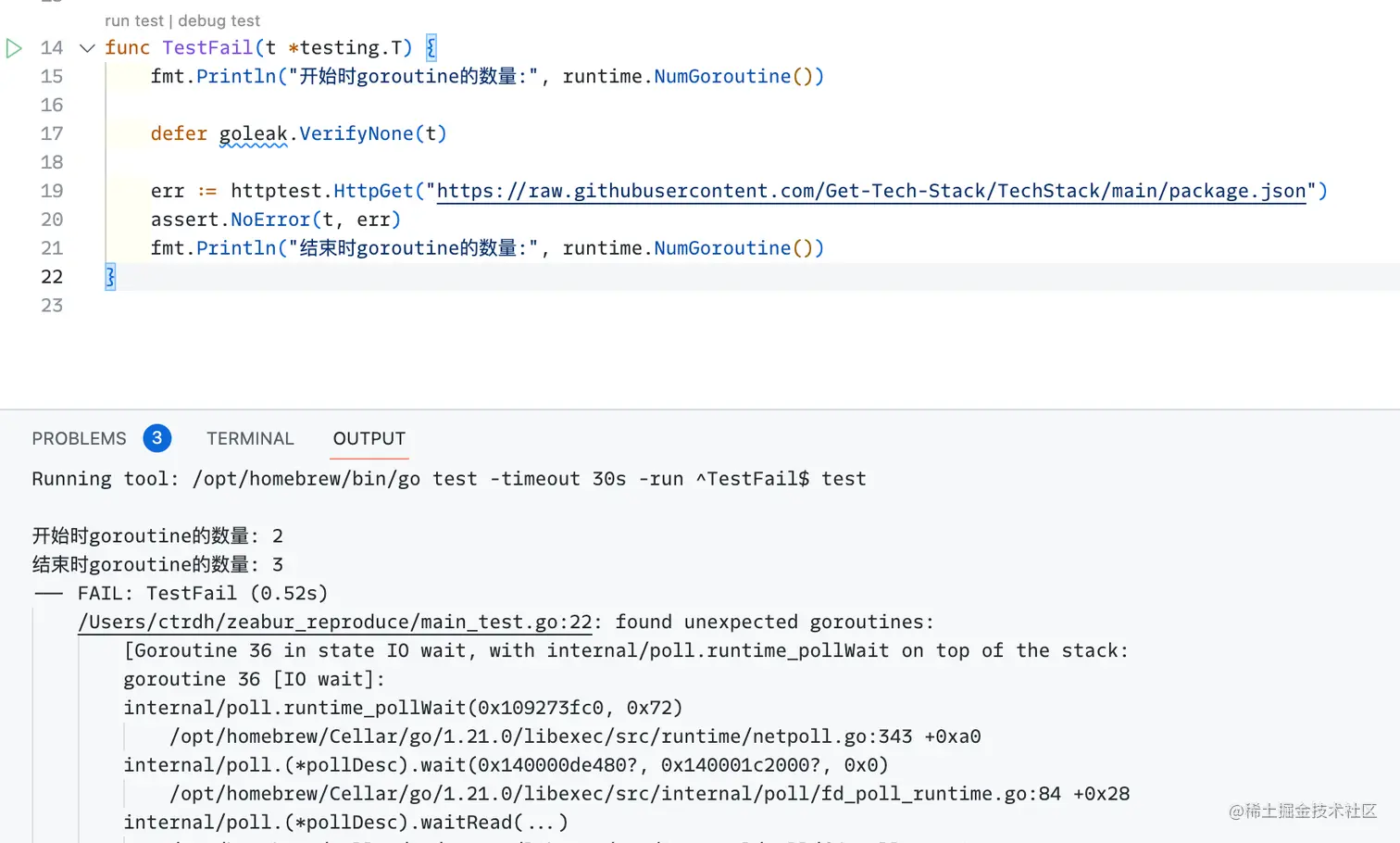Place cursor on the TestFail function name
The image size is (1400, 843).
pos(207,47)
